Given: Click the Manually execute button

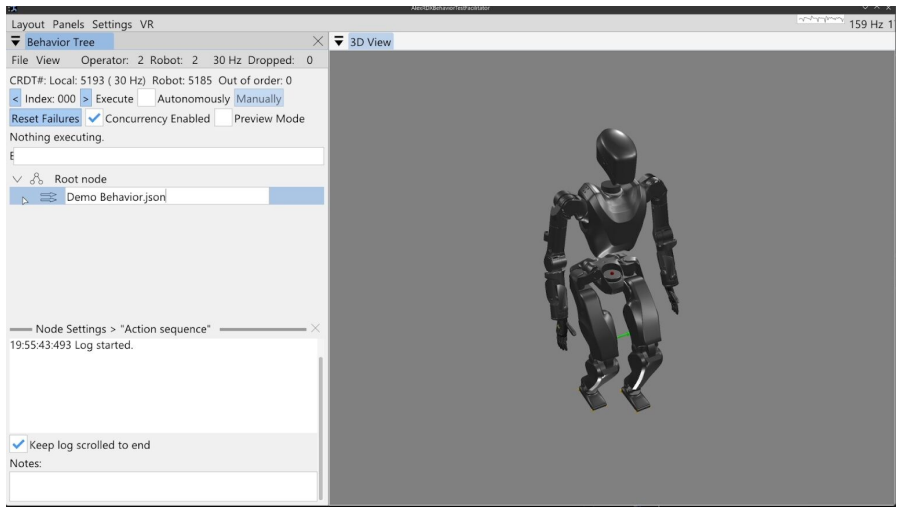Looking at the screenshot, I should (258, 98).
